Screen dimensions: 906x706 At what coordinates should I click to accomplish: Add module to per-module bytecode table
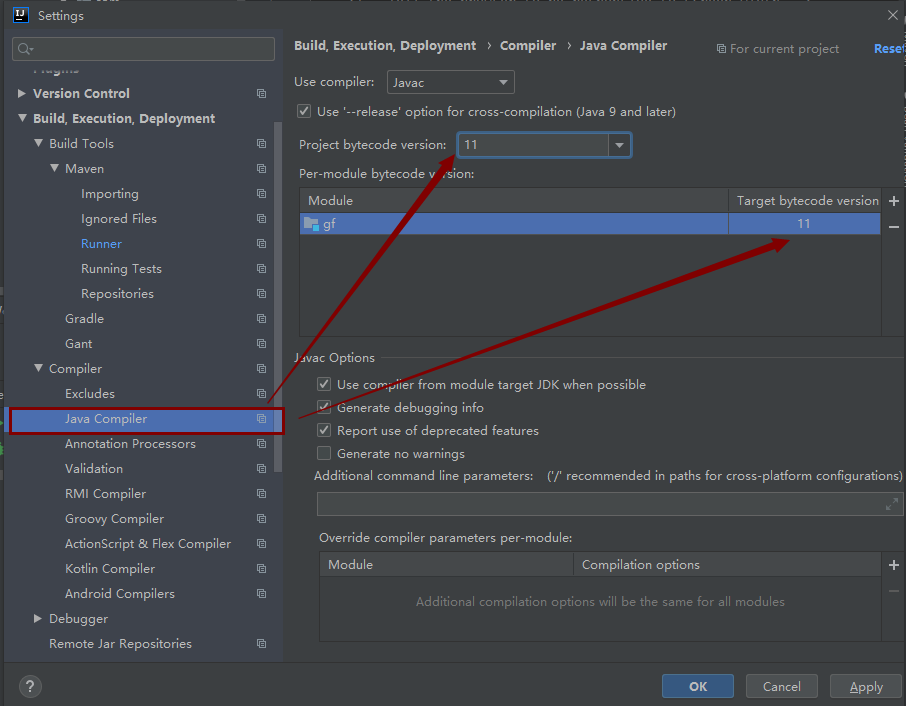[x=893, y=201]
